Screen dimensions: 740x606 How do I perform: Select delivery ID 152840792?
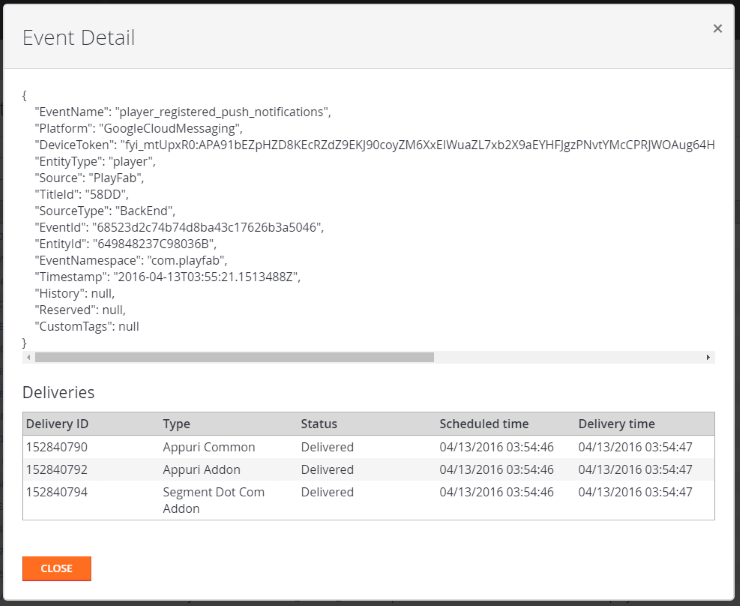tap(57, 470)
